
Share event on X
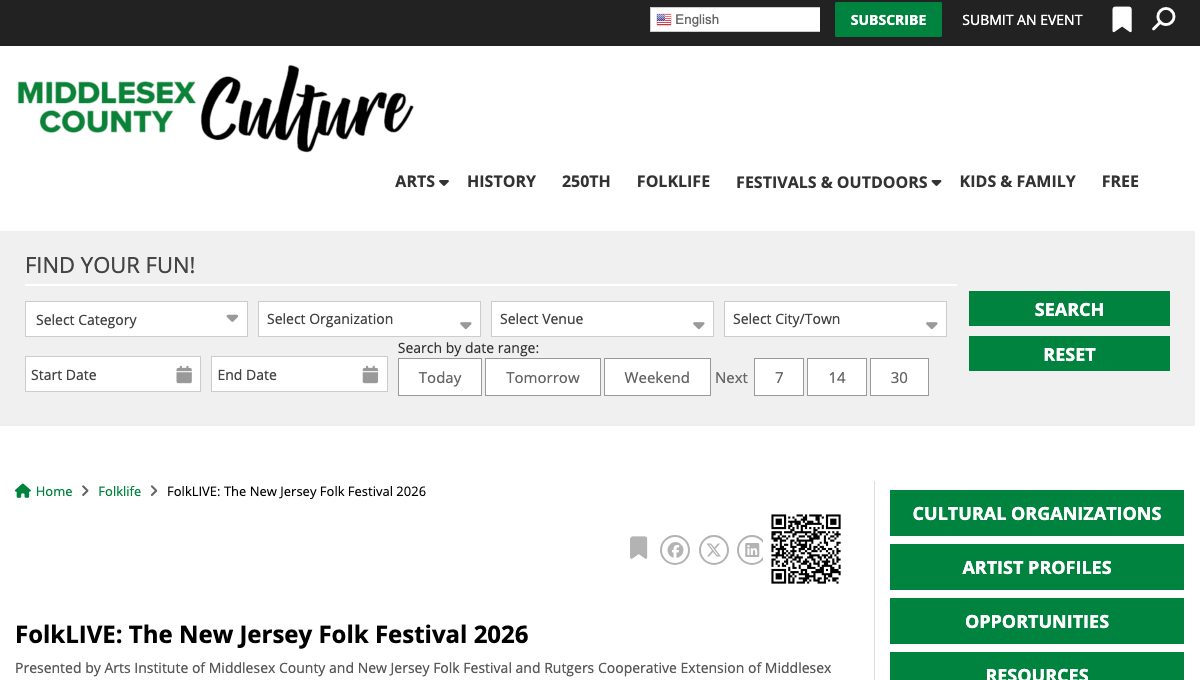click(713, 550)
